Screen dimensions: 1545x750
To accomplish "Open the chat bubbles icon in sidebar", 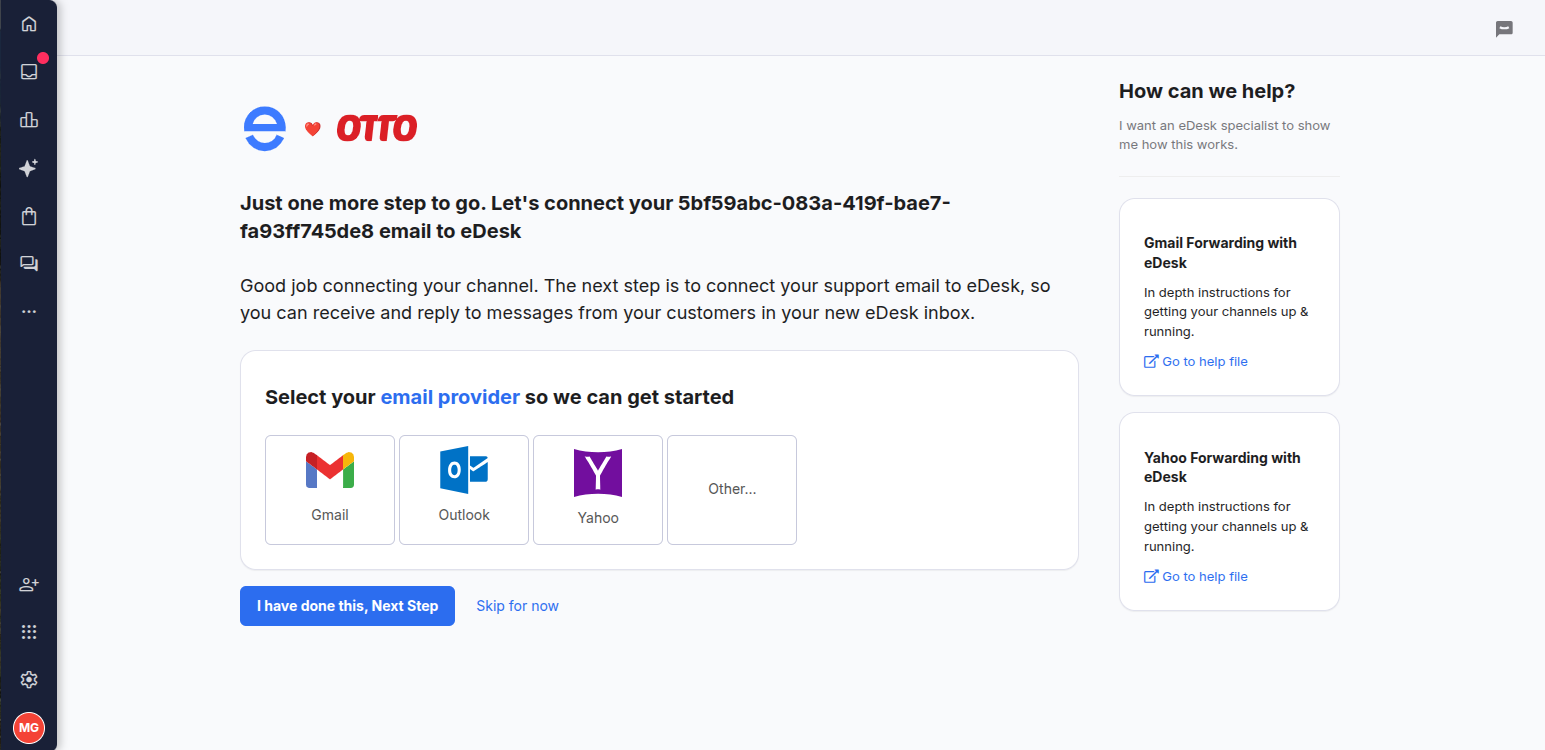I will [x=29, y=264].
